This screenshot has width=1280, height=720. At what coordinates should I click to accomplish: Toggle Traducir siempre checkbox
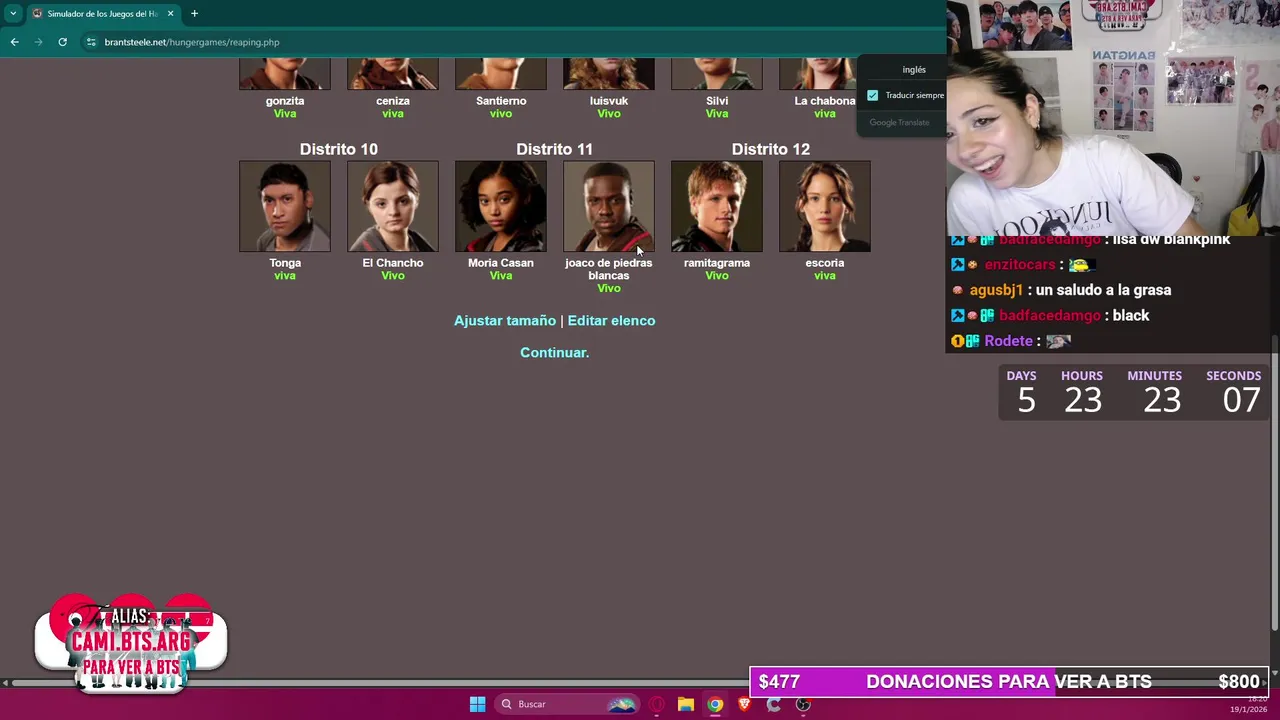pos(873,95)
